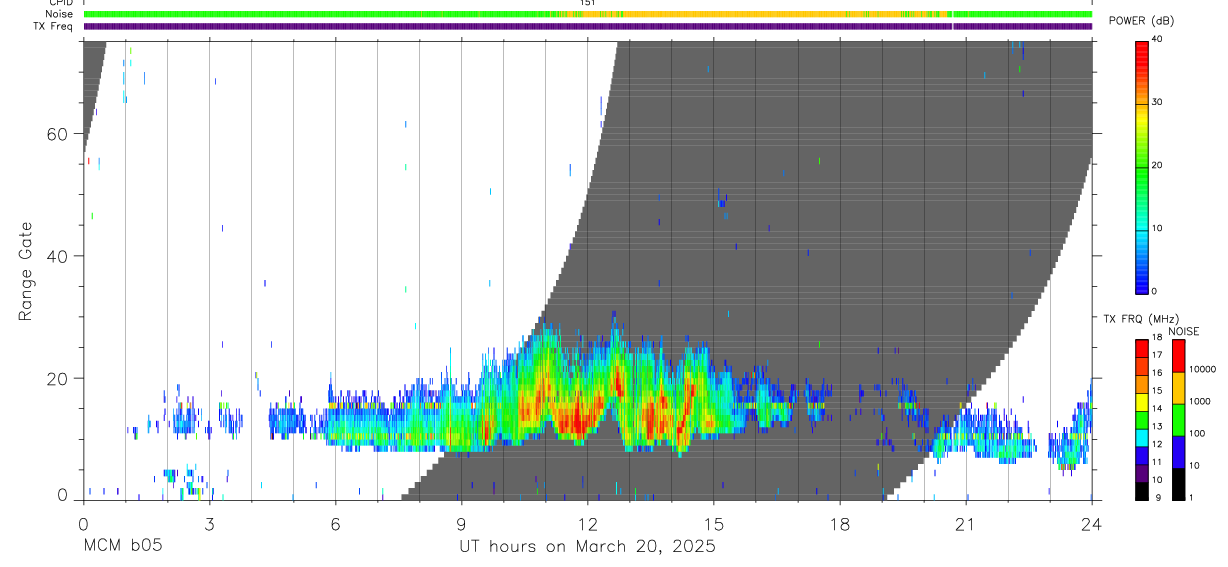Click the 40 label on POWER scale
This screenshot has width=1228, height=567.
[1158, 40]
